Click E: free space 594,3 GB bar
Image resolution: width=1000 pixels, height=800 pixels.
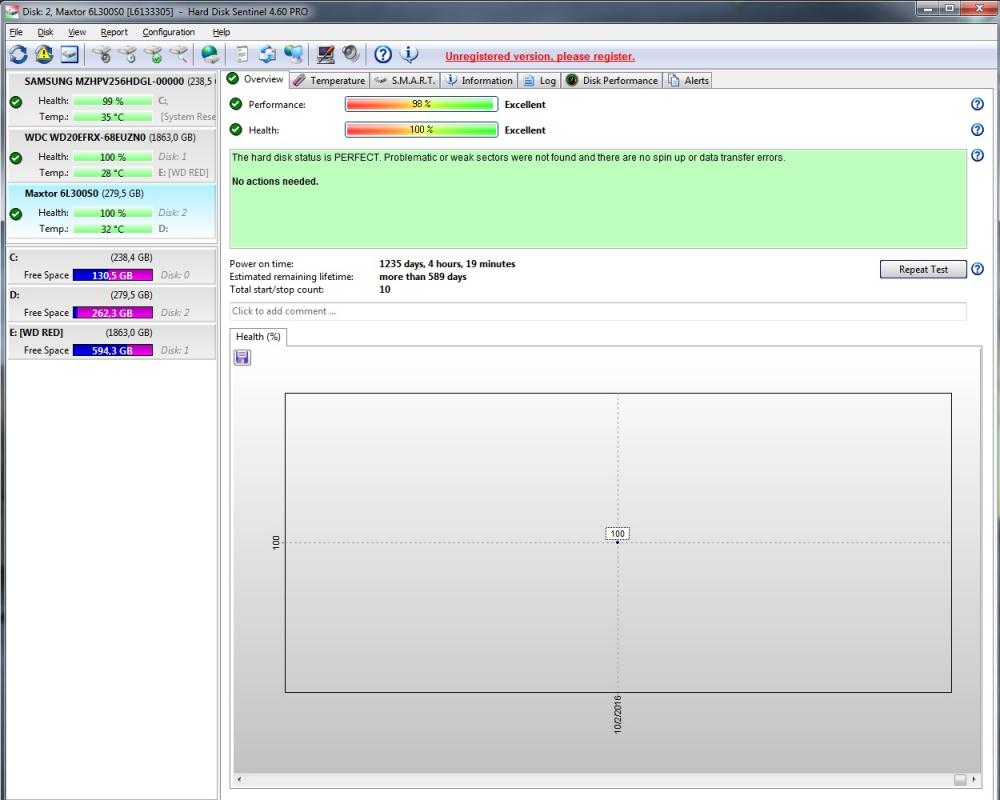pos(113,350)
